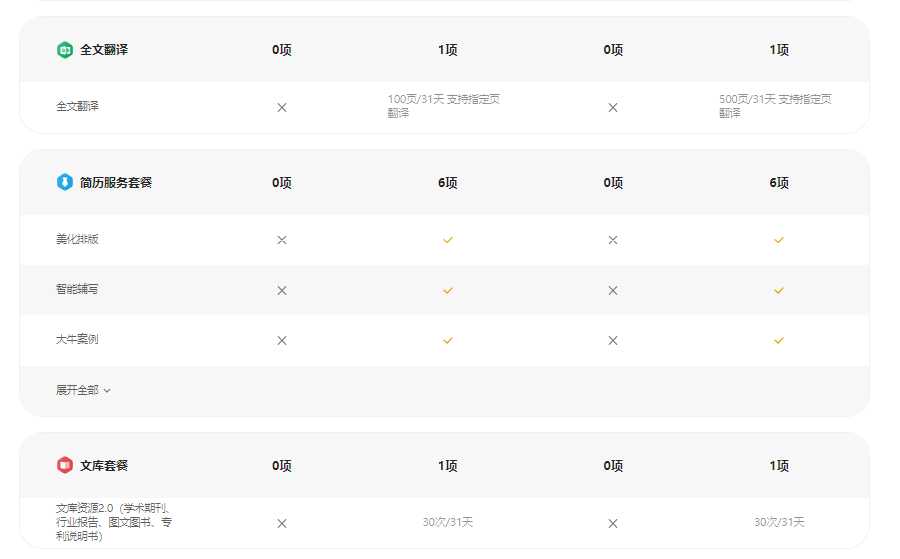Click the green 全文翻译 section icon
This screenshot has width=900, height=559.
[x=65, y=50]
